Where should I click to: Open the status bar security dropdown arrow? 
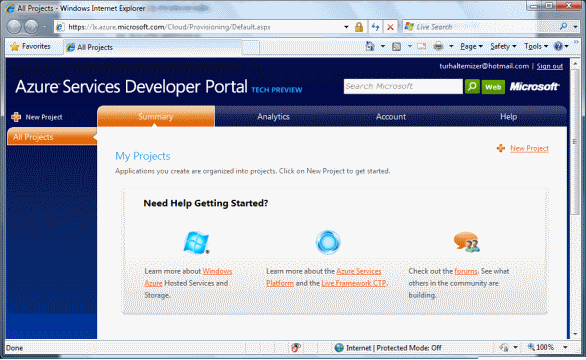click(x=515, y=348)
